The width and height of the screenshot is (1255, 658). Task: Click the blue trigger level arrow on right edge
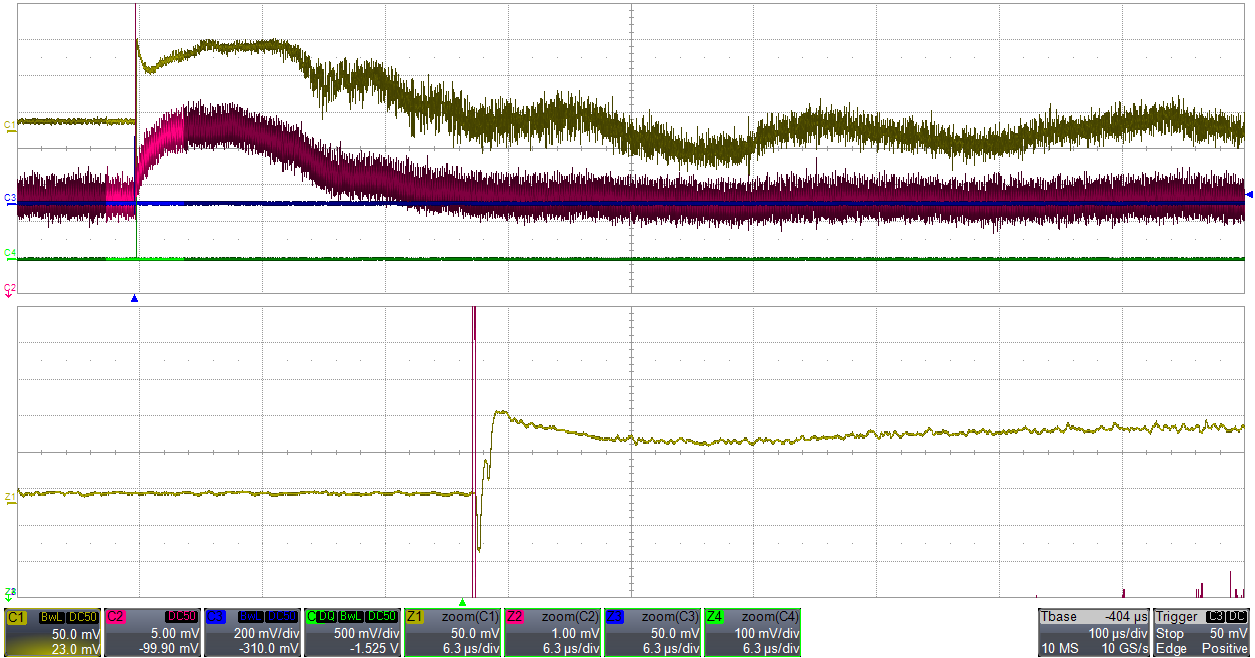point(1249,195)
